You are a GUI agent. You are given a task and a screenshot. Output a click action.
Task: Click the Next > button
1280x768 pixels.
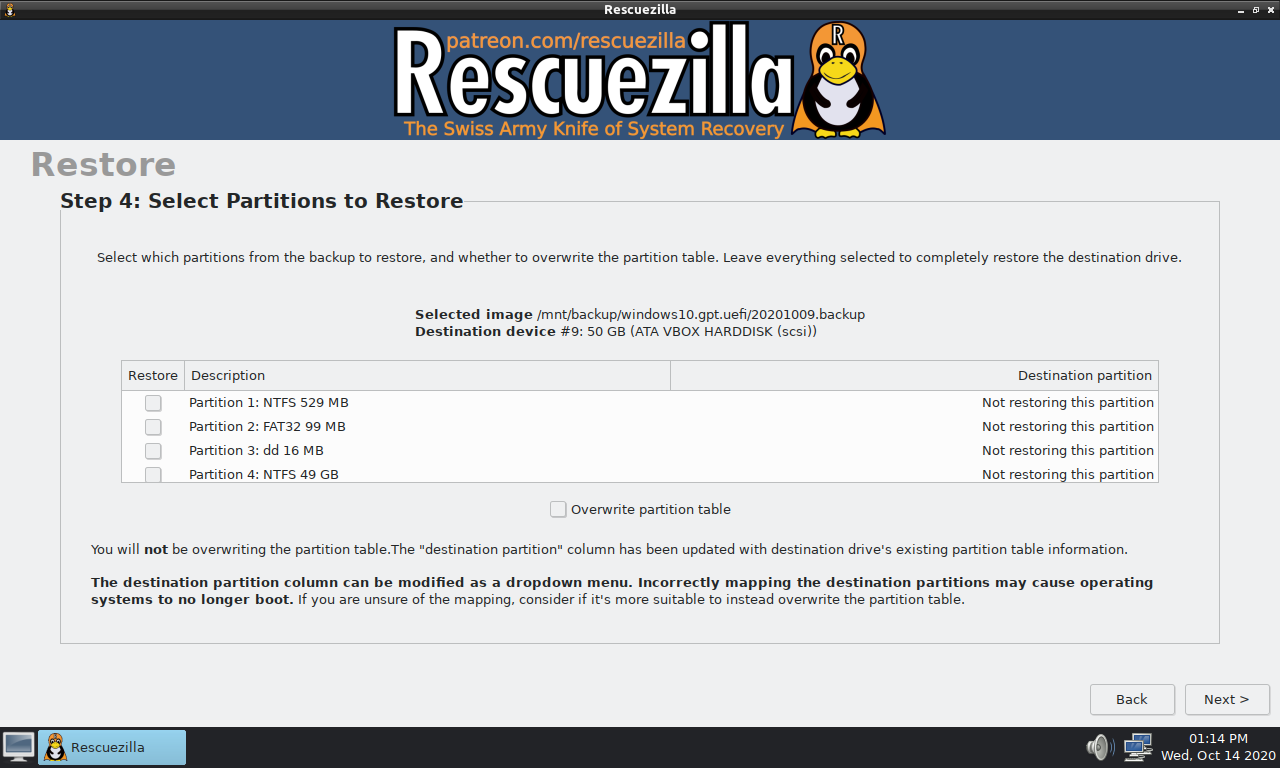point(1227,699)
